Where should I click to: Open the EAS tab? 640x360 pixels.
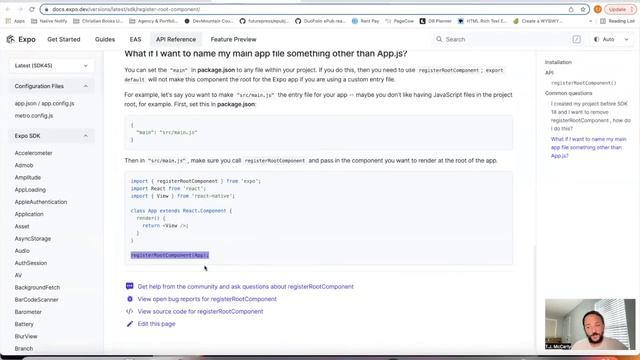tap(135, 39)
